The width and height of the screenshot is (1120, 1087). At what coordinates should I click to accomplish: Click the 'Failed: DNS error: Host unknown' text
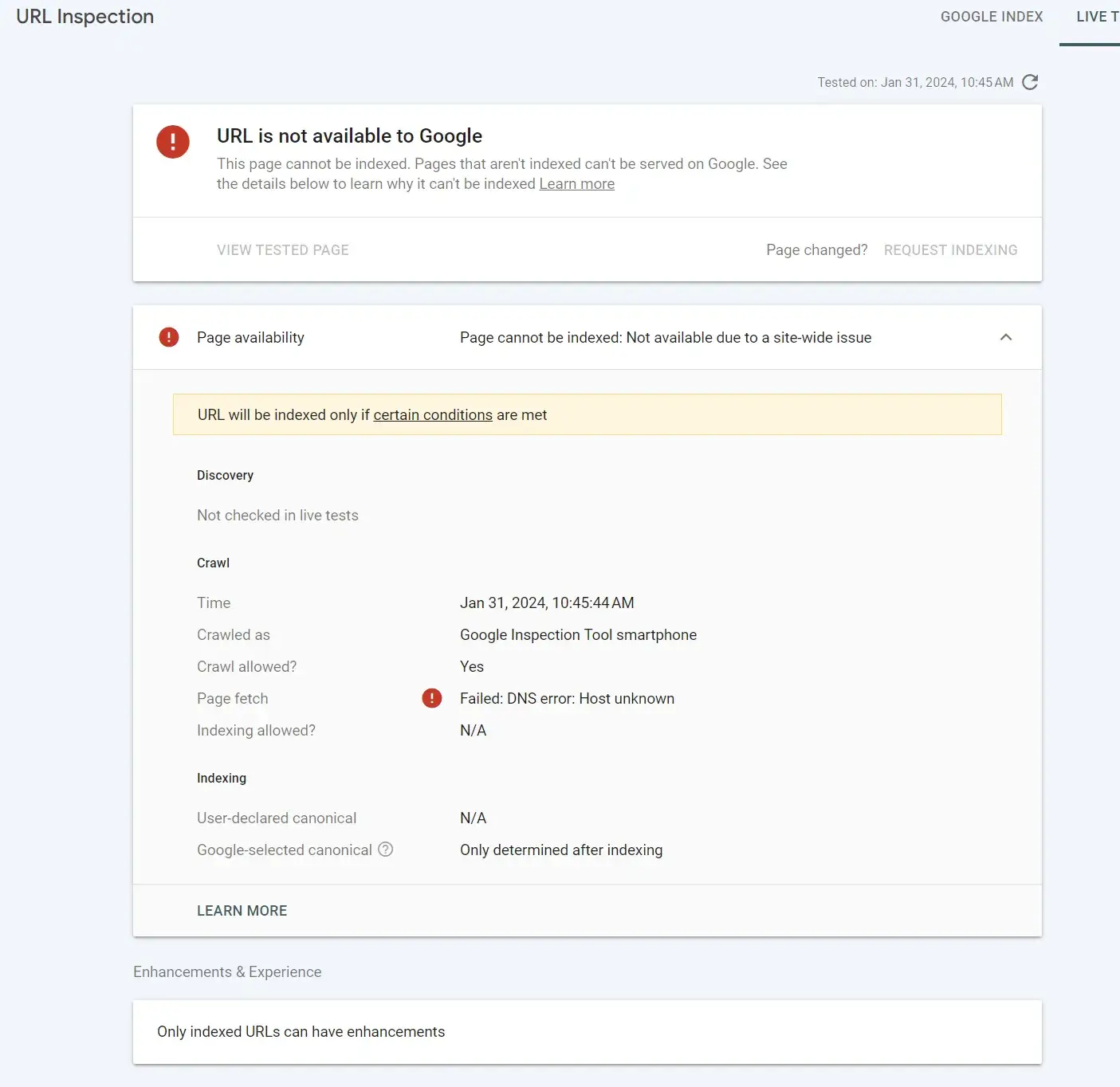tap(567, 699)
